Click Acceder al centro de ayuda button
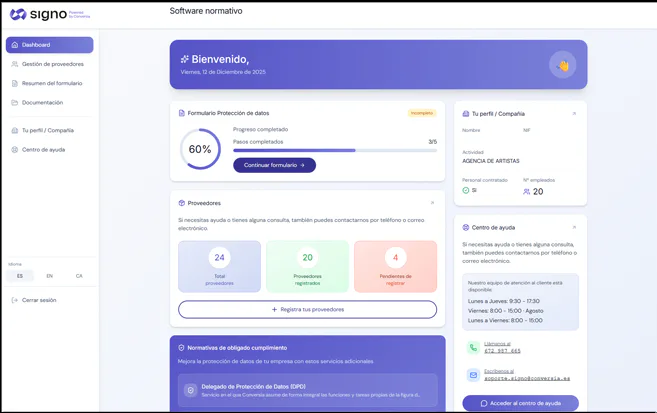The image size is (657, 413). coord(520,403)
